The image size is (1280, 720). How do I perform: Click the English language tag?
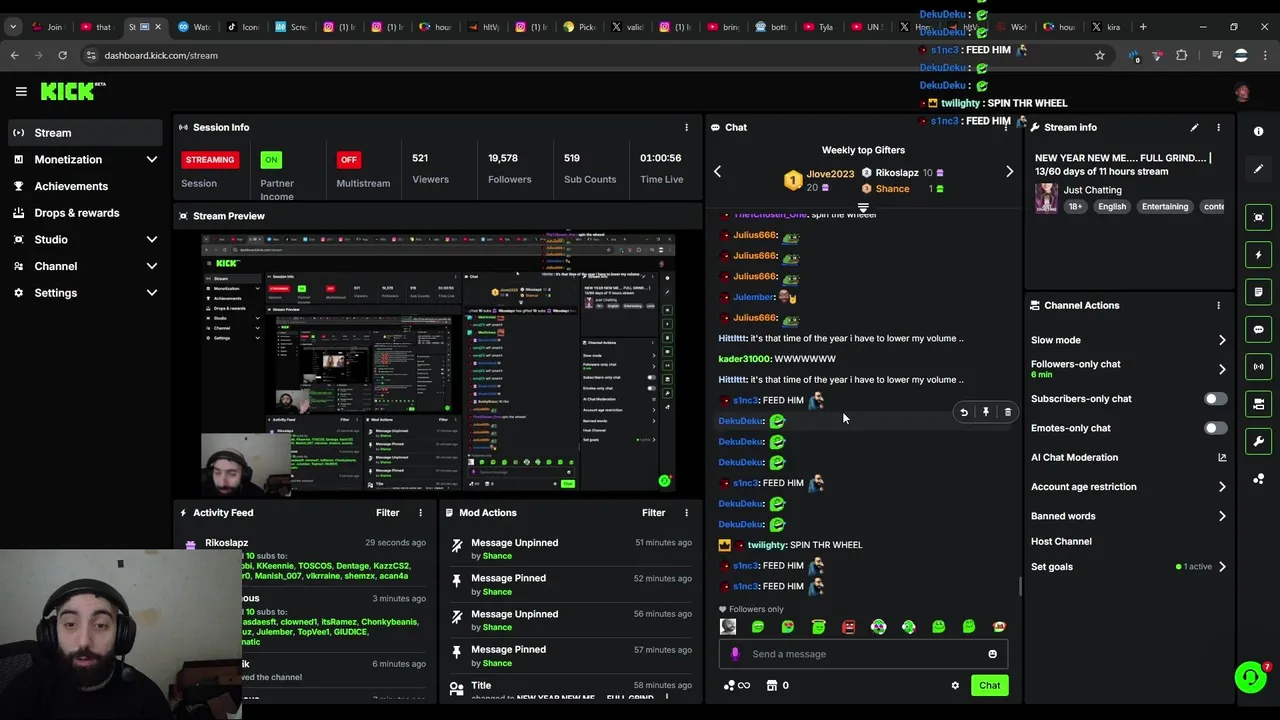[1112, 207]
